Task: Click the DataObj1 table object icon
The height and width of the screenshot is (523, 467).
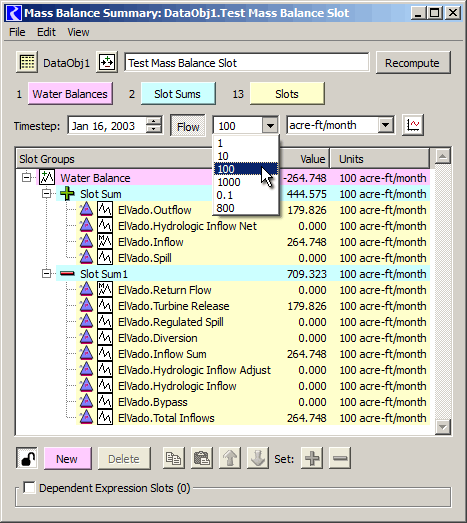Action: (27, 62)
